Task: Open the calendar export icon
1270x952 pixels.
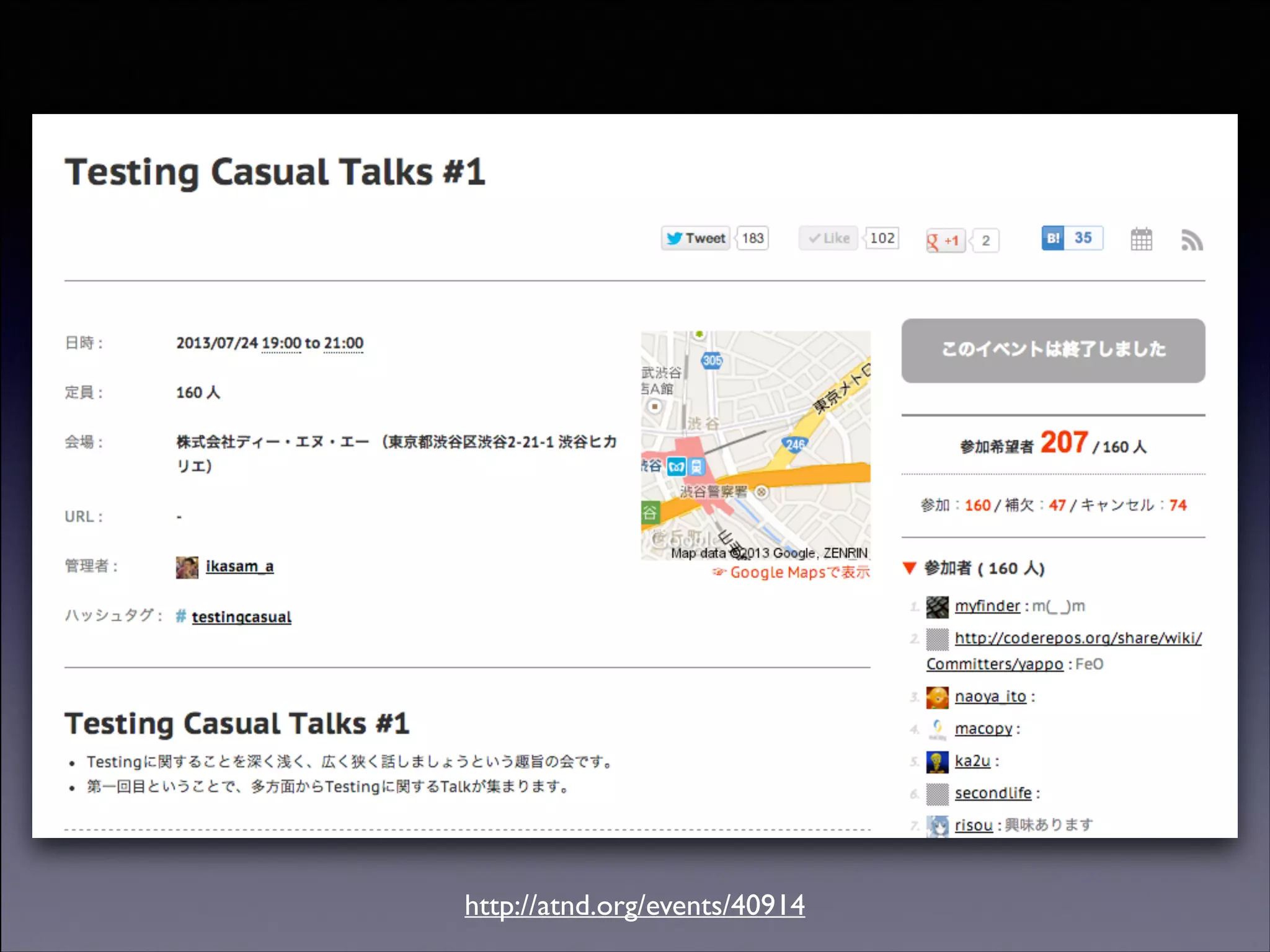Action: tap(1141, 239)
